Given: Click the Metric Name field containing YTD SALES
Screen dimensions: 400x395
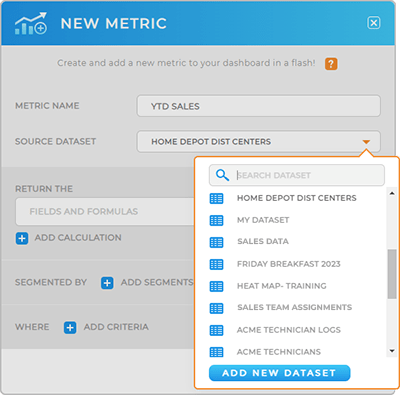Looking at the screenshot, I should (258, 106).
